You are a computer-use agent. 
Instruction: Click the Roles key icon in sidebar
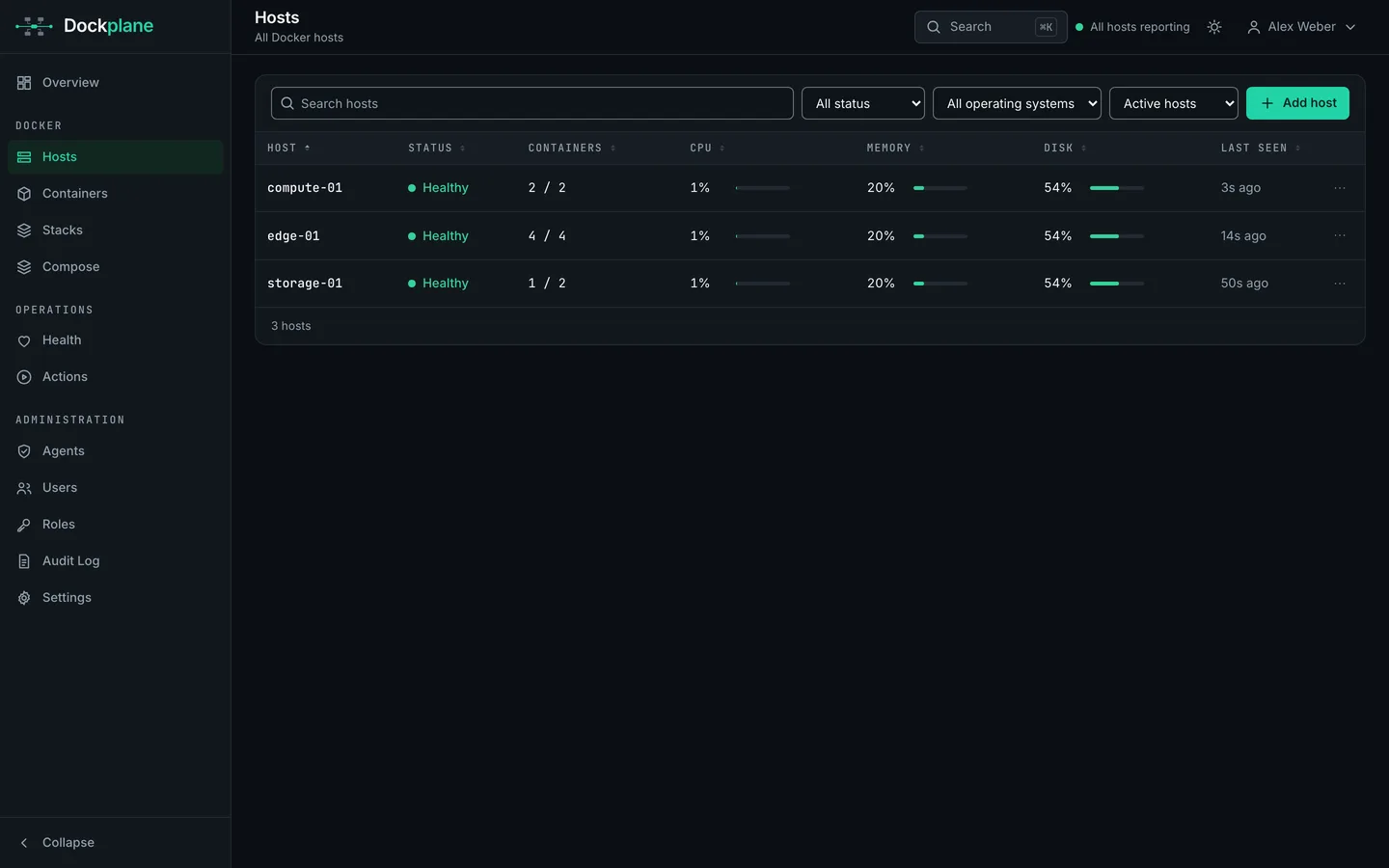coord(24,525)
